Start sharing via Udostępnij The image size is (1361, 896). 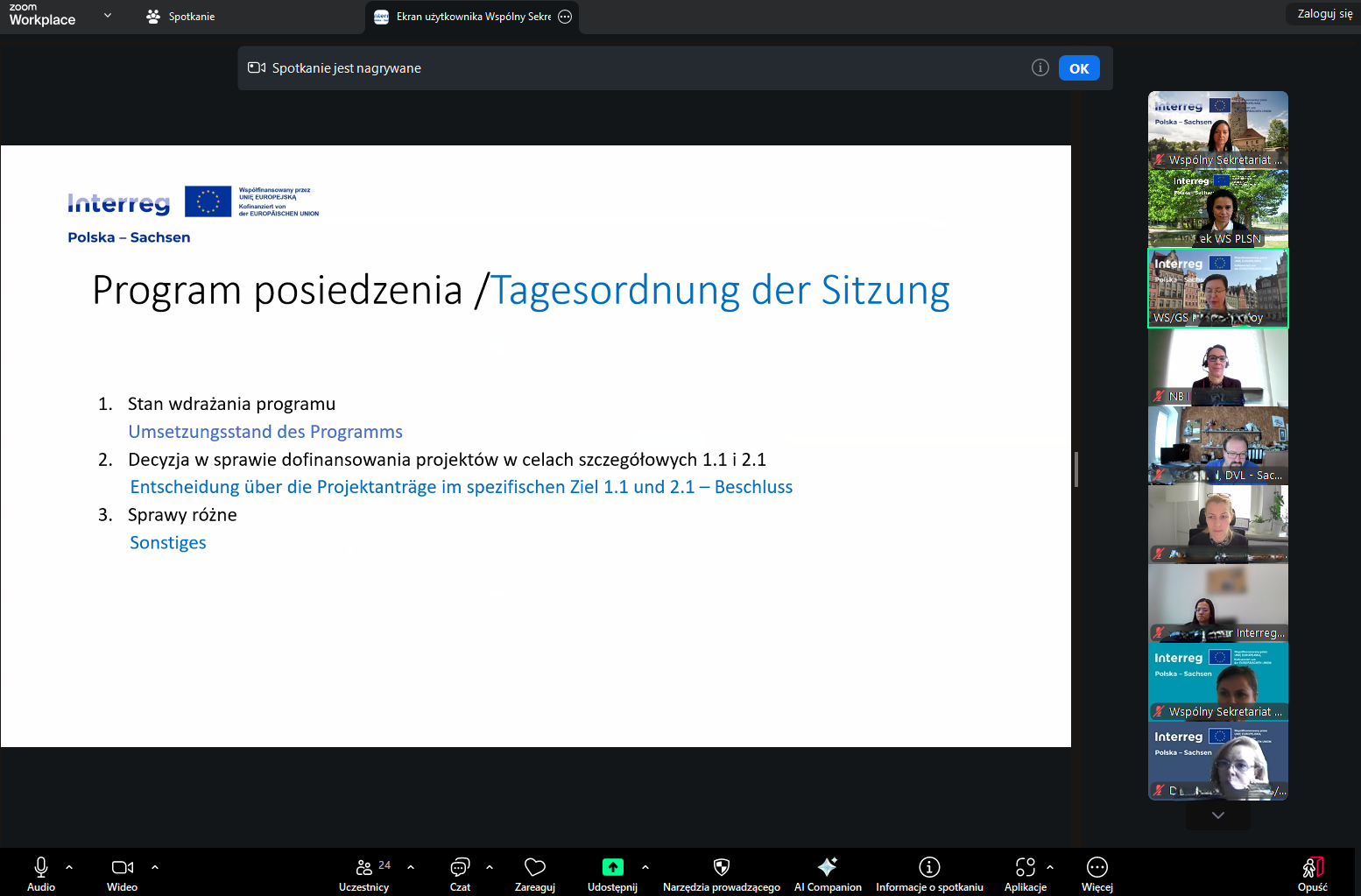click(x=612, y=873)
